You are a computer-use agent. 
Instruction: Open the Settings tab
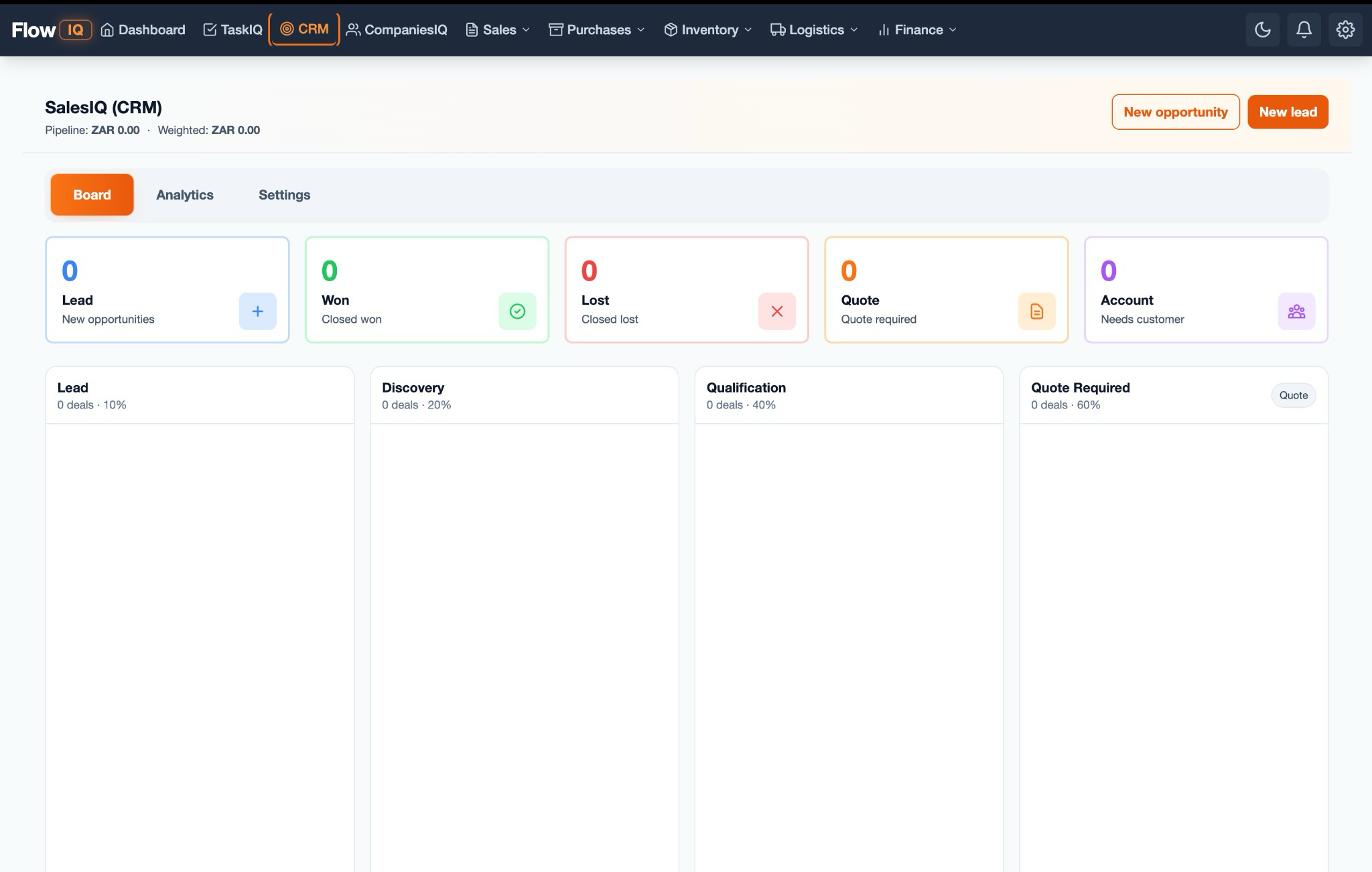pos(284,194)
